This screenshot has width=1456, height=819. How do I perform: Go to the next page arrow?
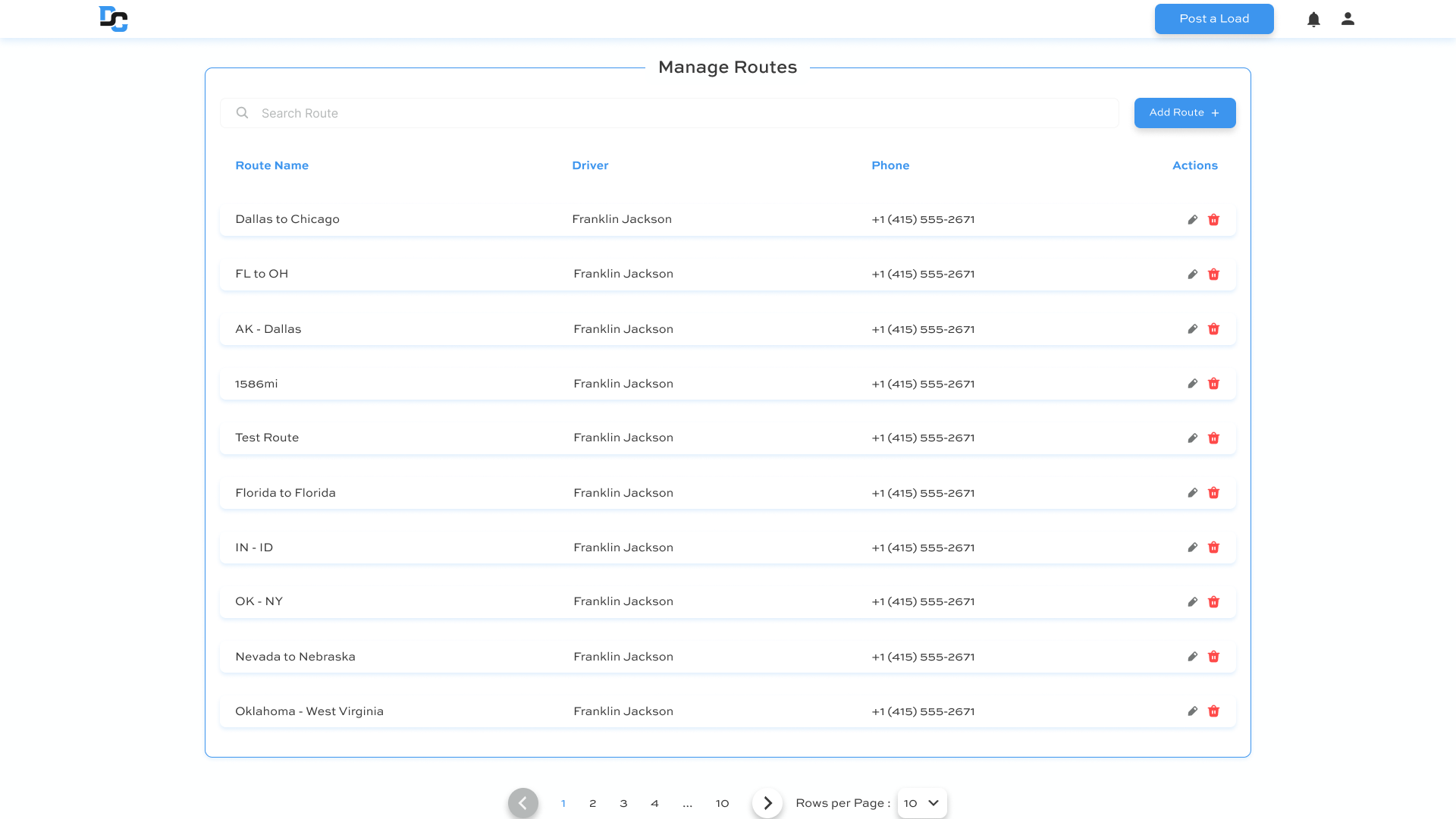(x=767, y=803)
